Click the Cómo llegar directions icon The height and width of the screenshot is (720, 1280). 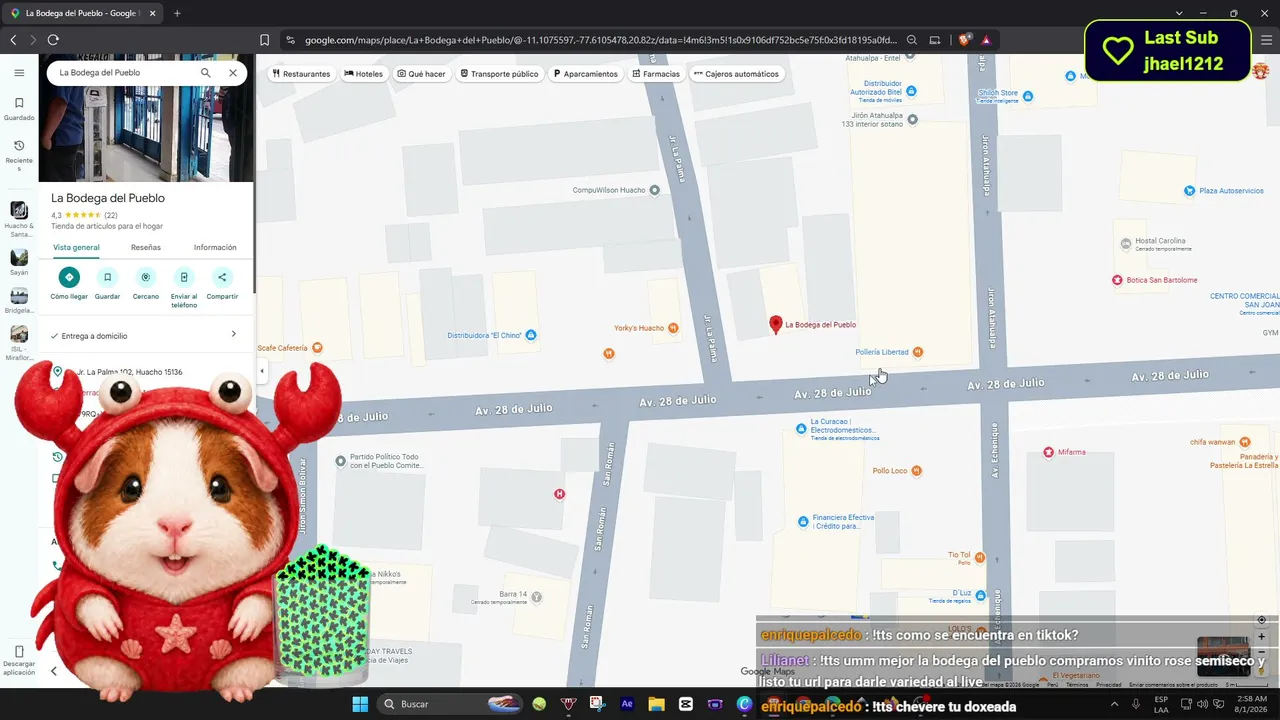(69, 277)
